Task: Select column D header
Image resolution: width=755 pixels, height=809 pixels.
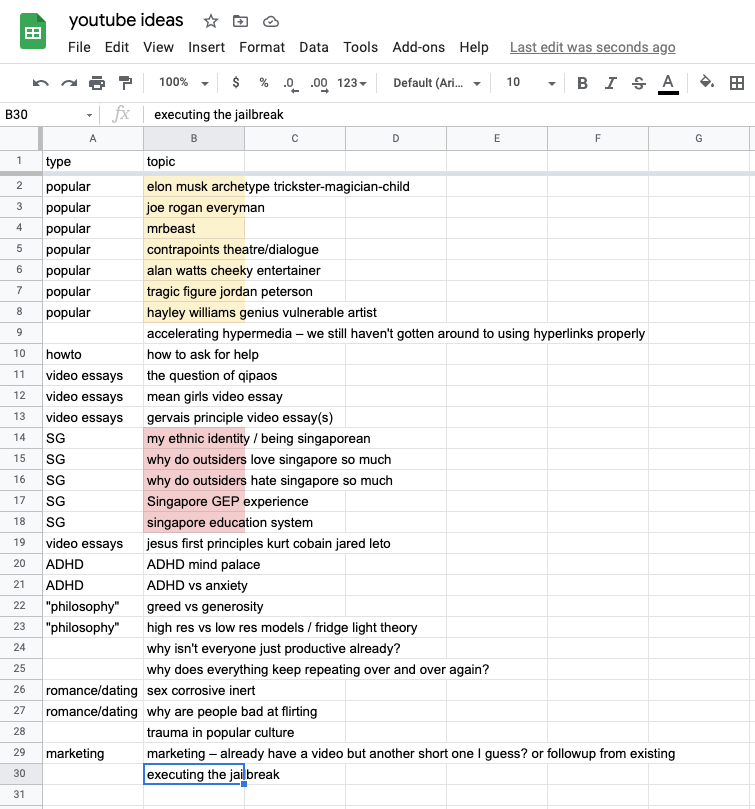Action: click(x=396, y=138)
